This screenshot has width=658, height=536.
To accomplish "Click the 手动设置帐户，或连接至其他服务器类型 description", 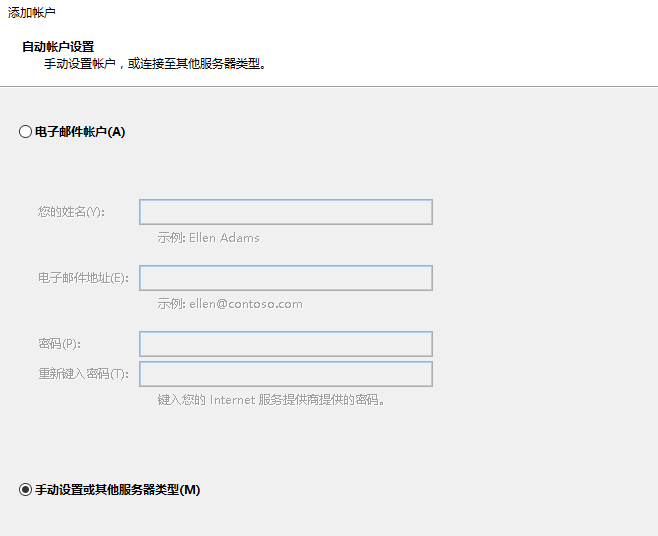I will tap(155, 64).
